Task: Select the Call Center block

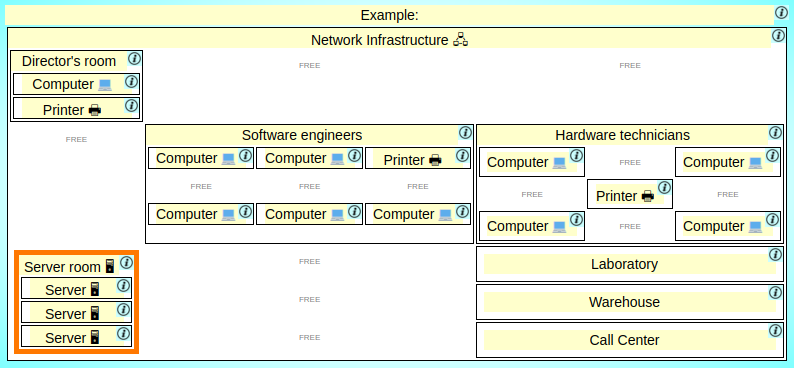Action: click(x=629, y=340)
